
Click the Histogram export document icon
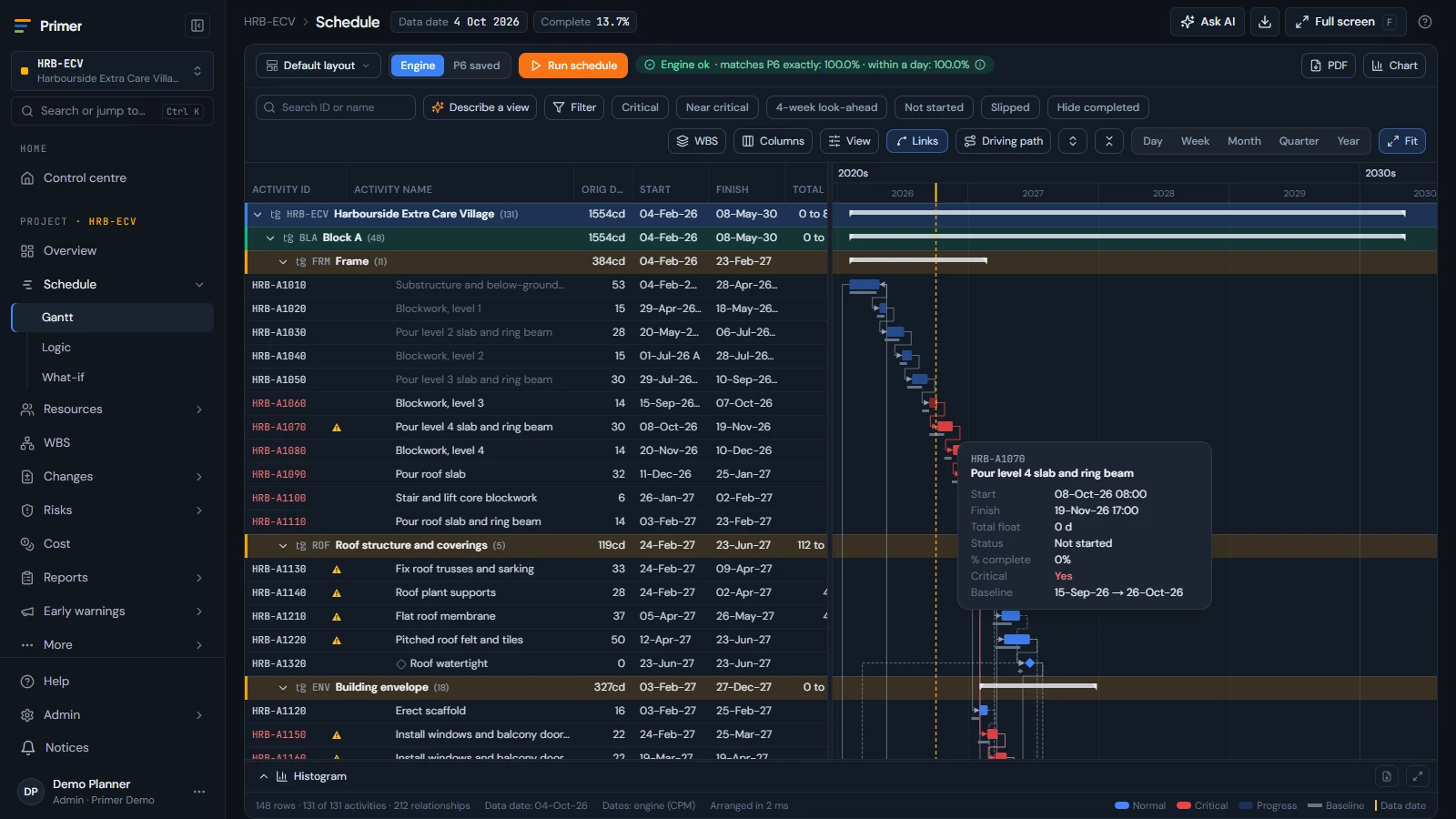[x=1386, y=776]
